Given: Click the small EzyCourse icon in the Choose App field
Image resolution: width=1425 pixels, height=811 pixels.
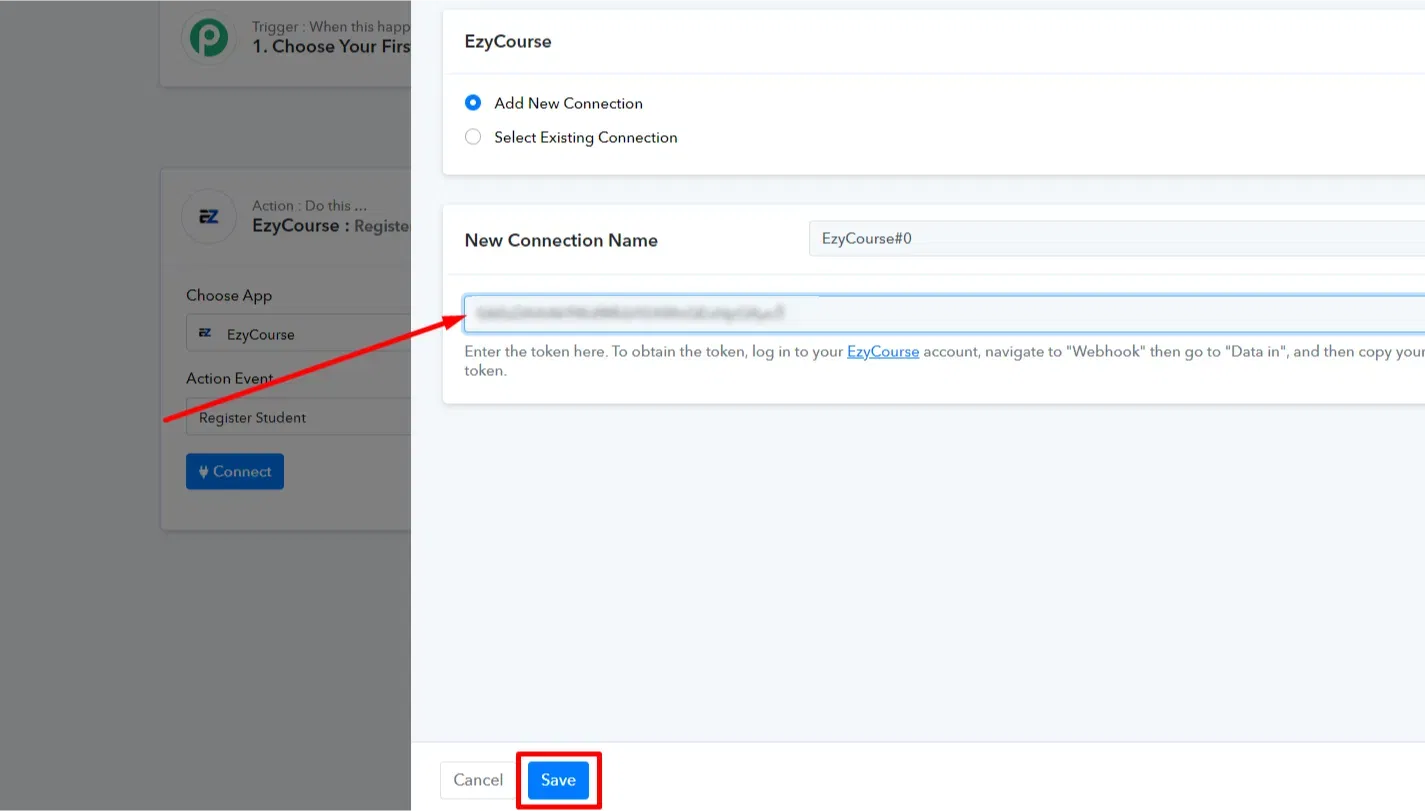Looking at the screenshot, I should [205, 334].
